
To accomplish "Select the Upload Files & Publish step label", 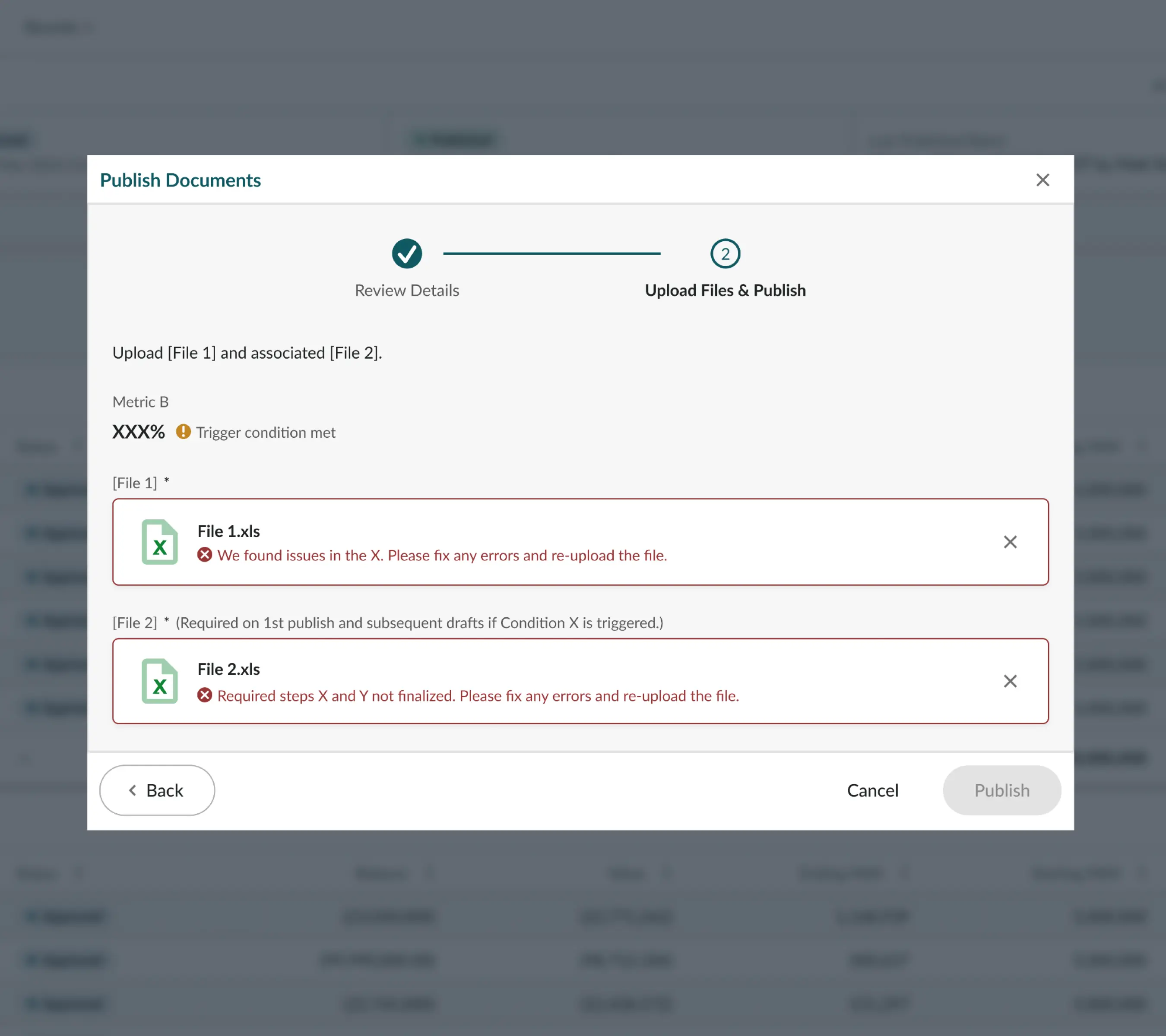I will [725, 290].
